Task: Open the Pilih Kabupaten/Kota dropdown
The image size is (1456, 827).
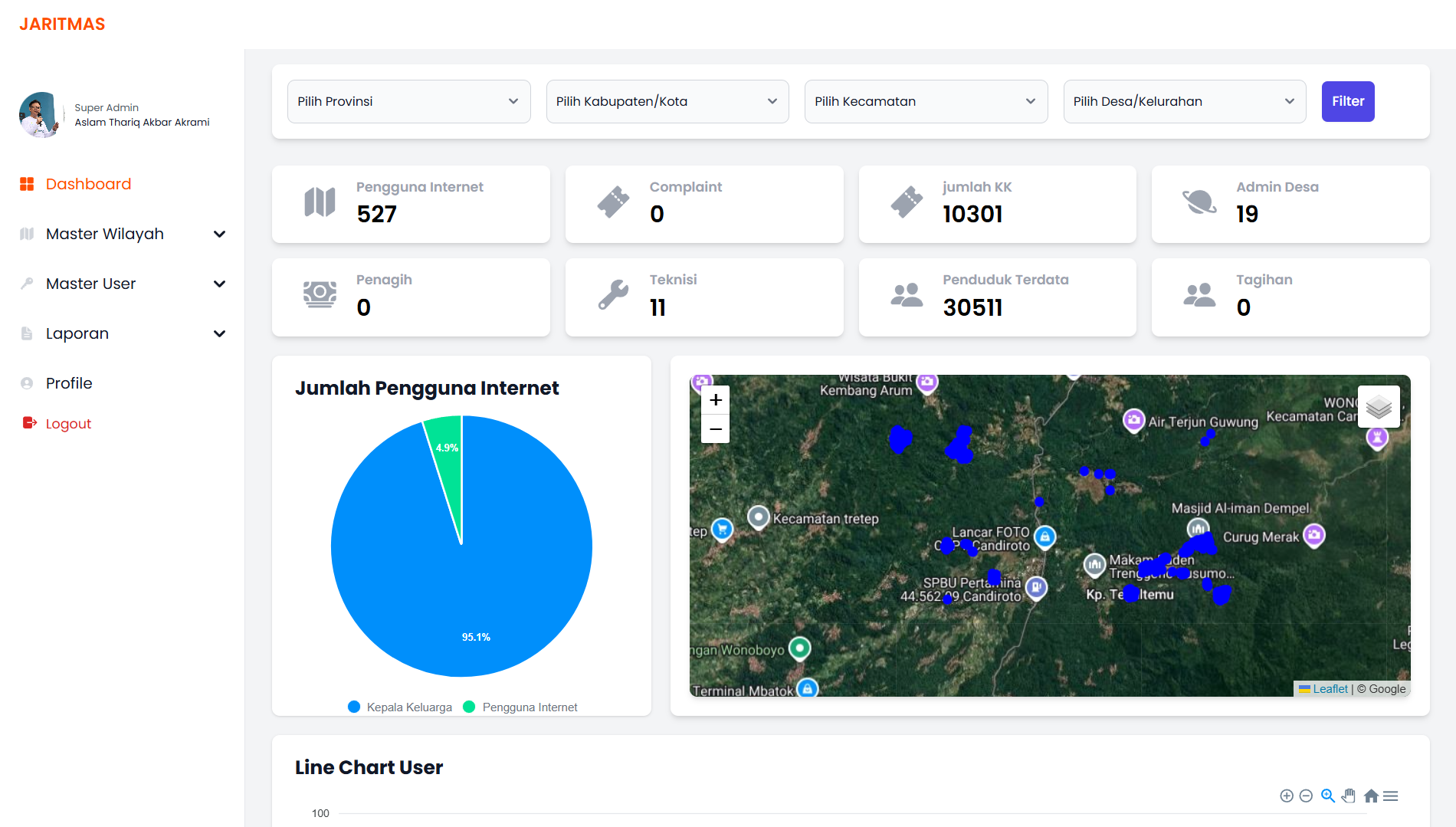Action: point(667,101)
